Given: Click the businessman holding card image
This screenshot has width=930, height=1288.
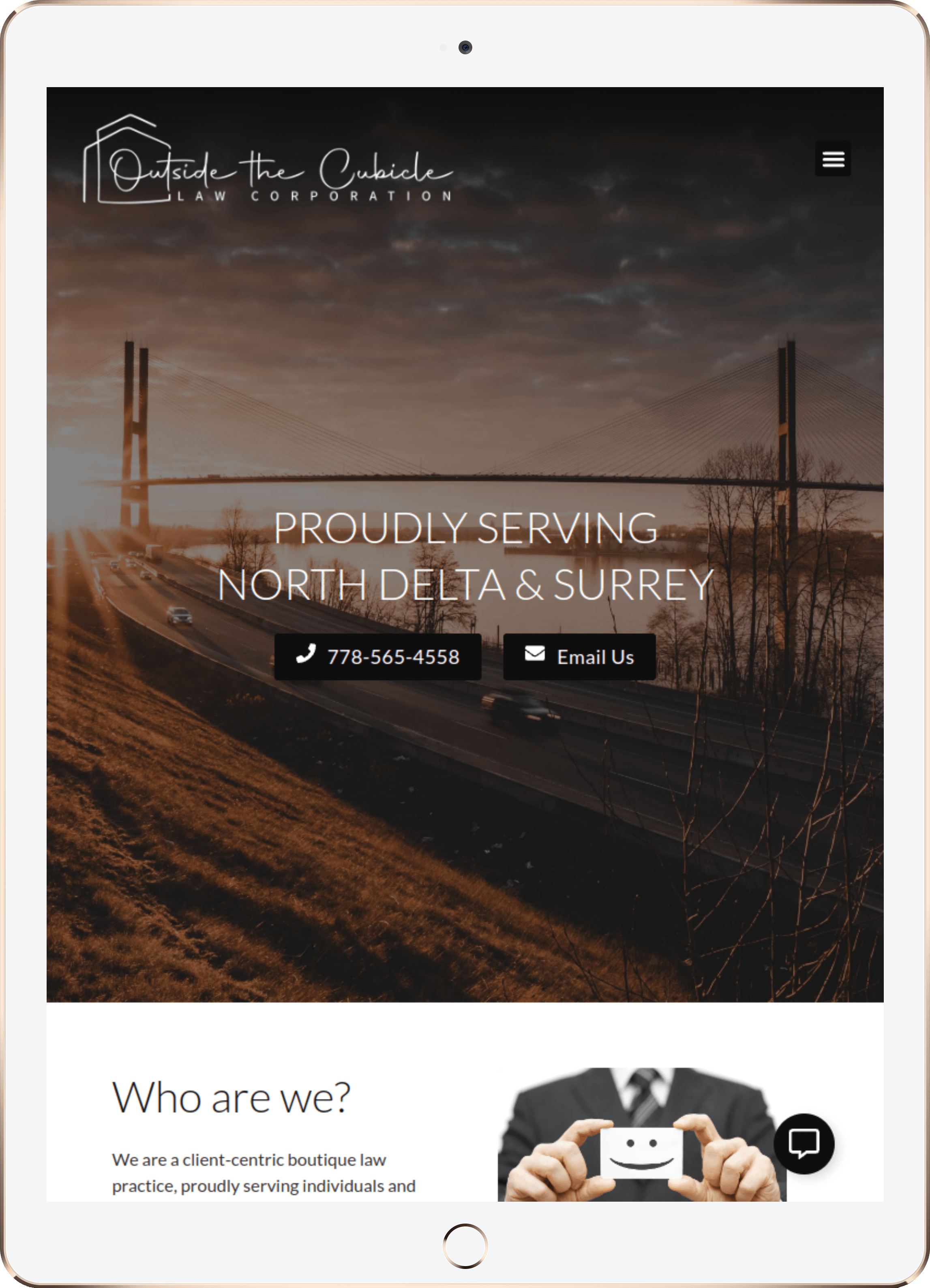Looking at the screenshot, I should pyautogui.click(x=642, y=1134).
